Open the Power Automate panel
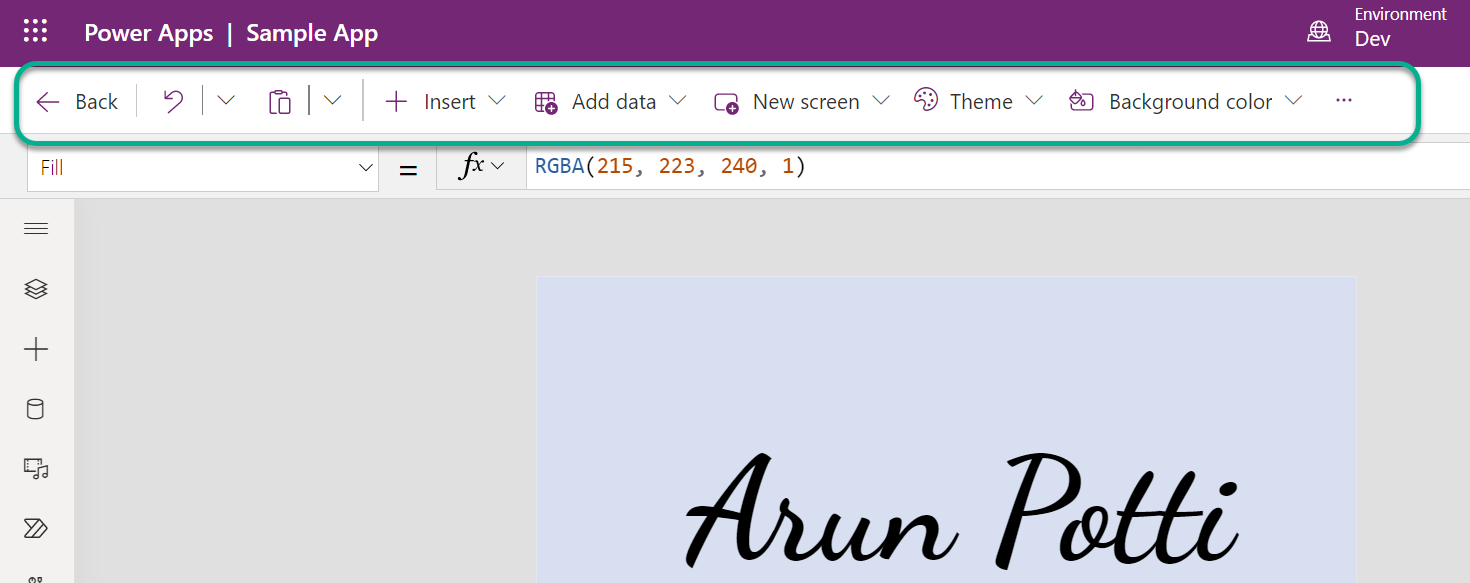1470x583 pixels. click(36, 528)
